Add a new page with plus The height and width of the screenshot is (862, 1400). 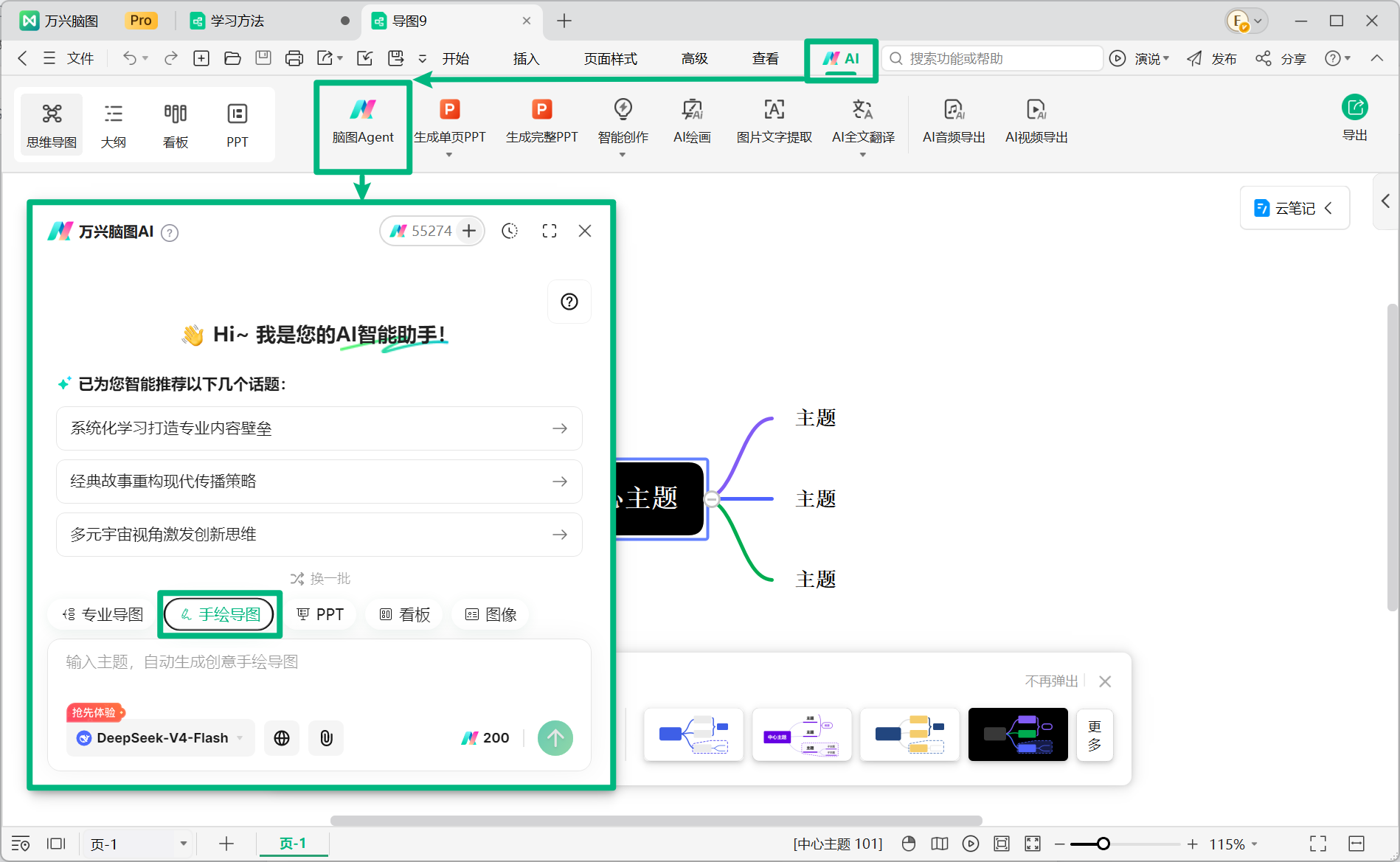click(x=226, y=844)
